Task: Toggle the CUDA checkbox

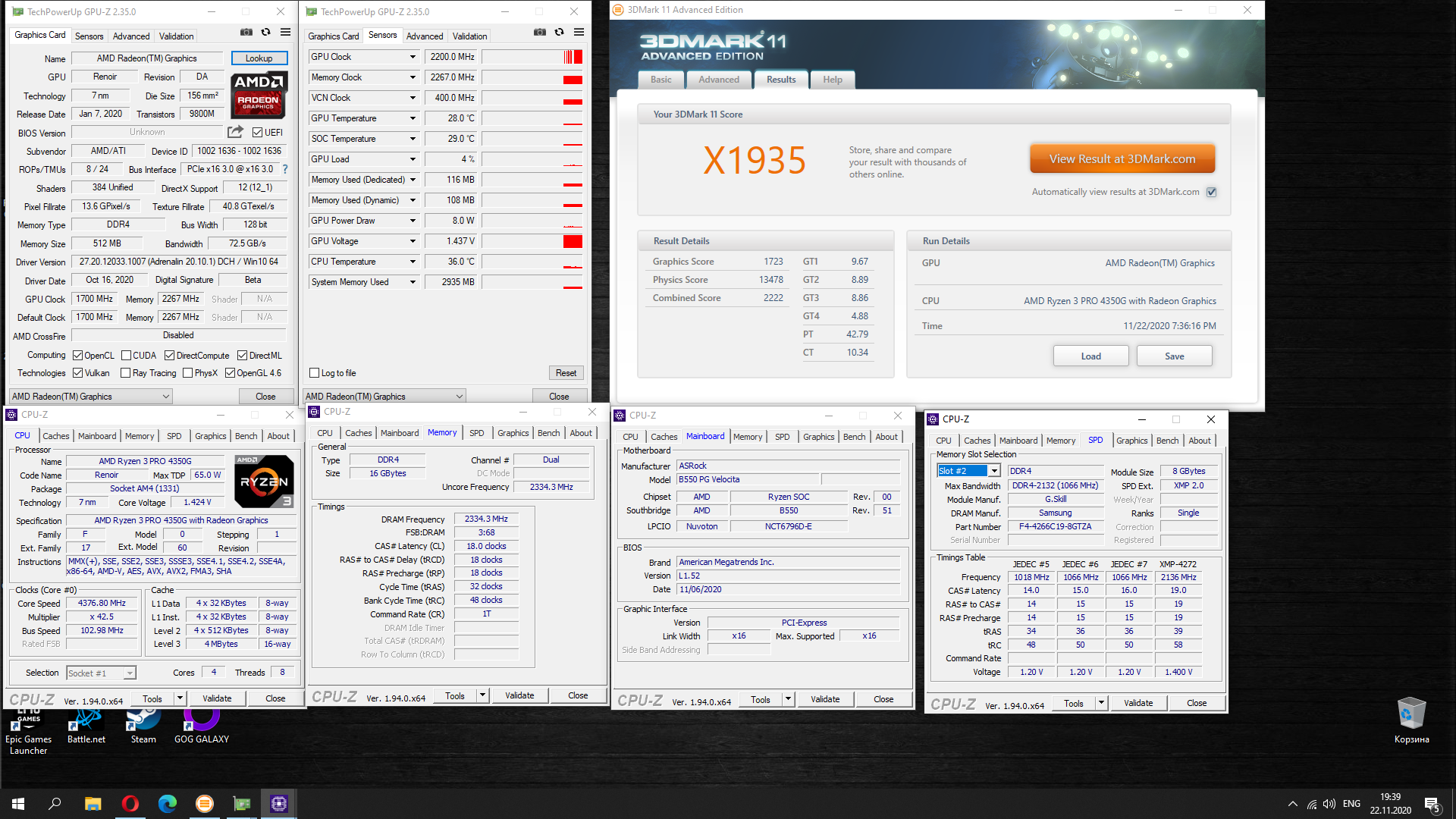Action: pyautogui.click(x=126, y=356)
